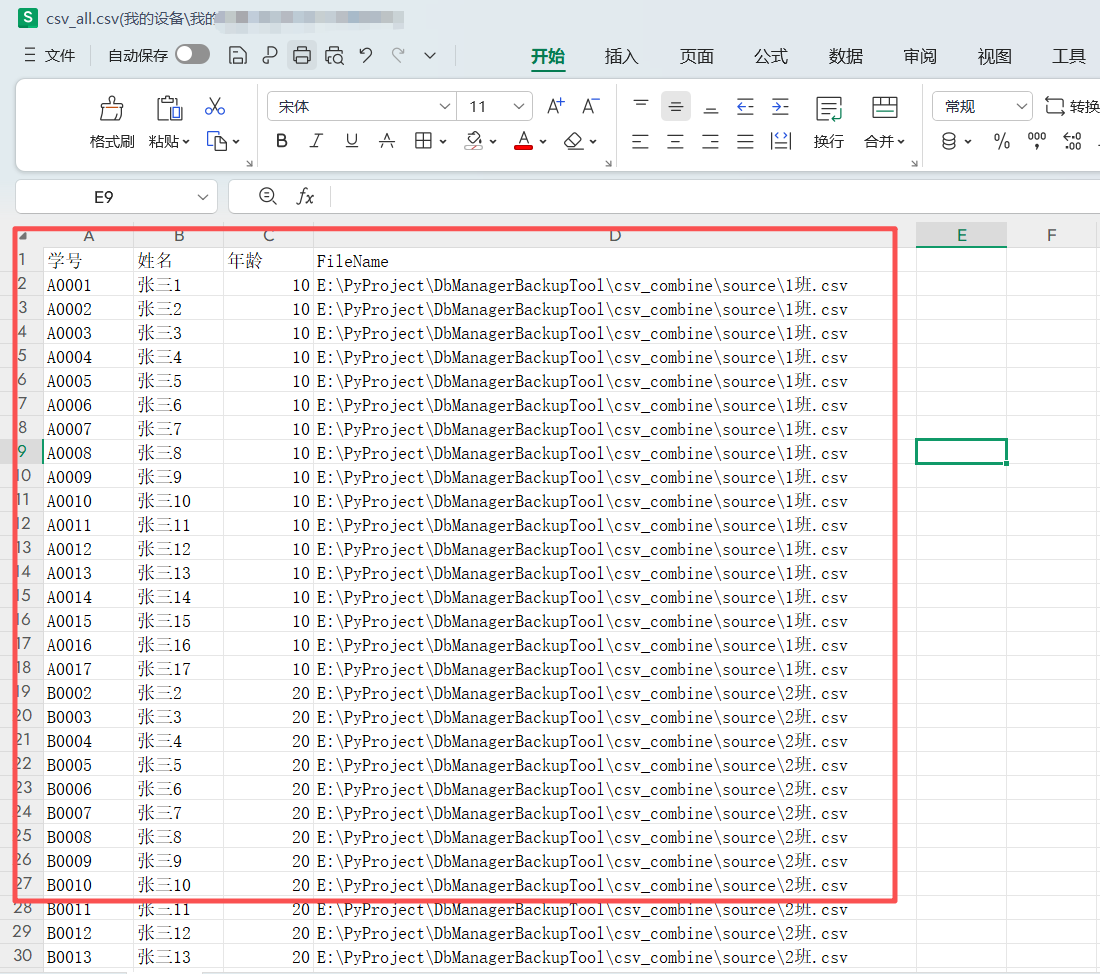The width and height of the screenshot is (1100, 974).
Task: Click the zoom magnifier in formula bar
Action: coord(267,196)
